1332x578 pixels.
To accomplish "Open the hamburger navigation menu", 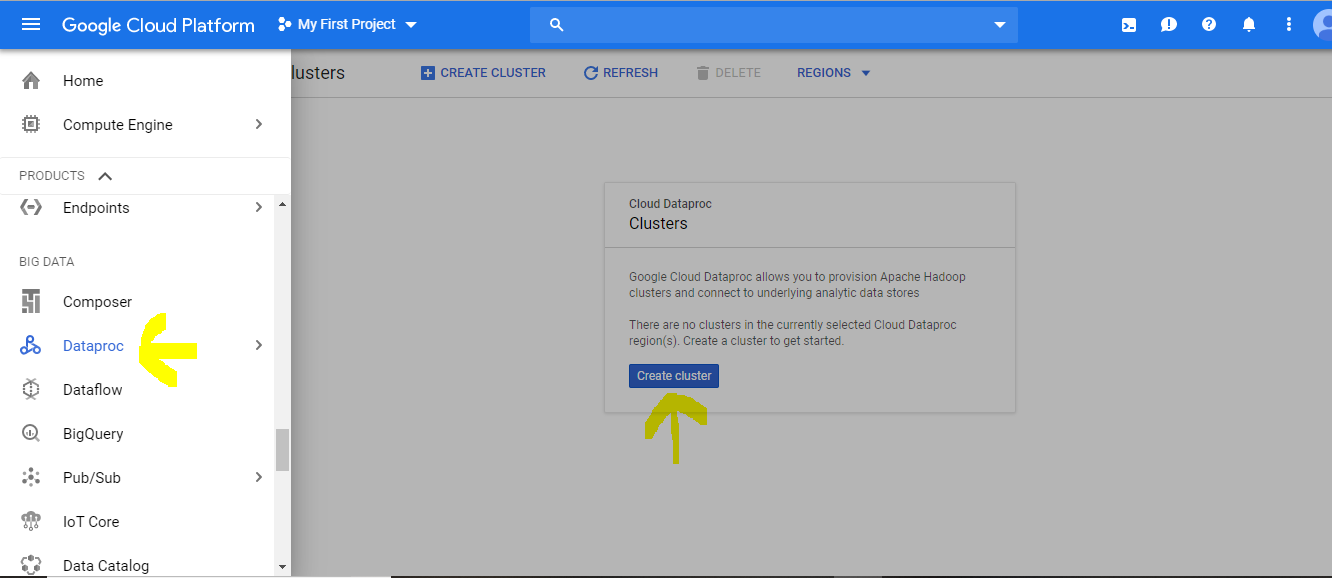I will pos(31,24).
